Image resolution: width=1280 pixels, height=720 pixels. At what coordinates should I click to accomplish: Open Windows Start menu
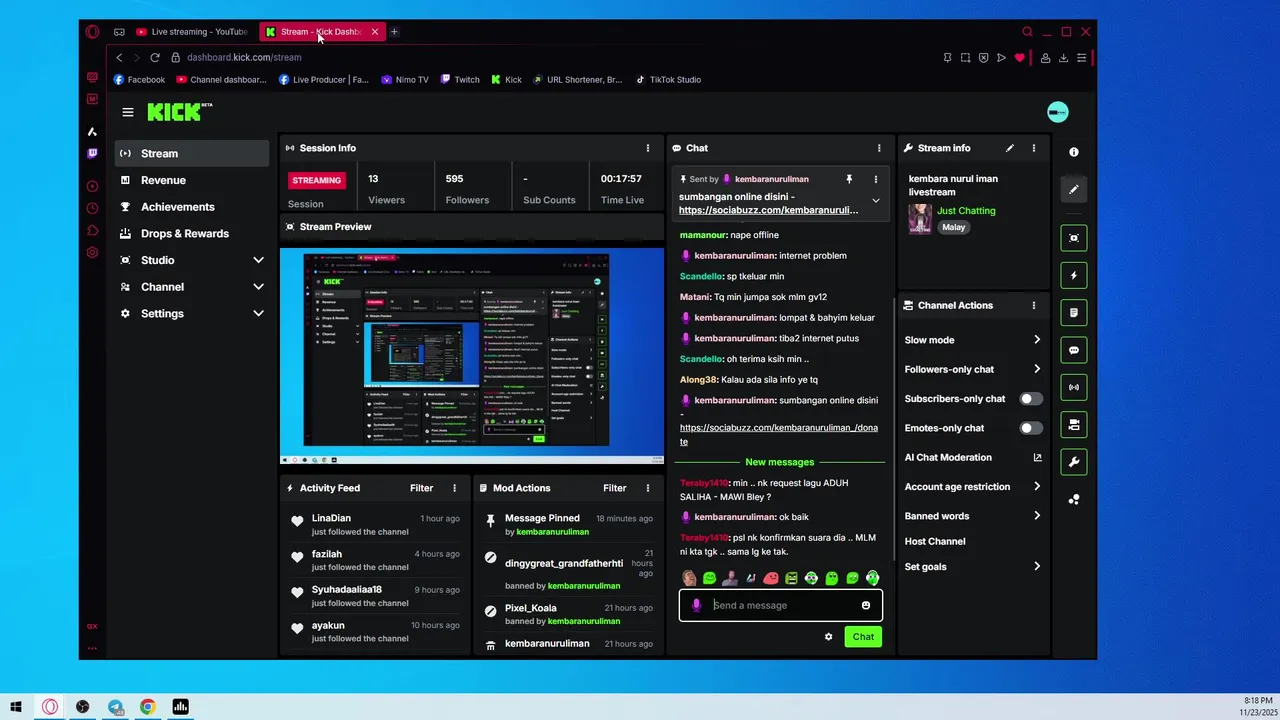[16, 707]
